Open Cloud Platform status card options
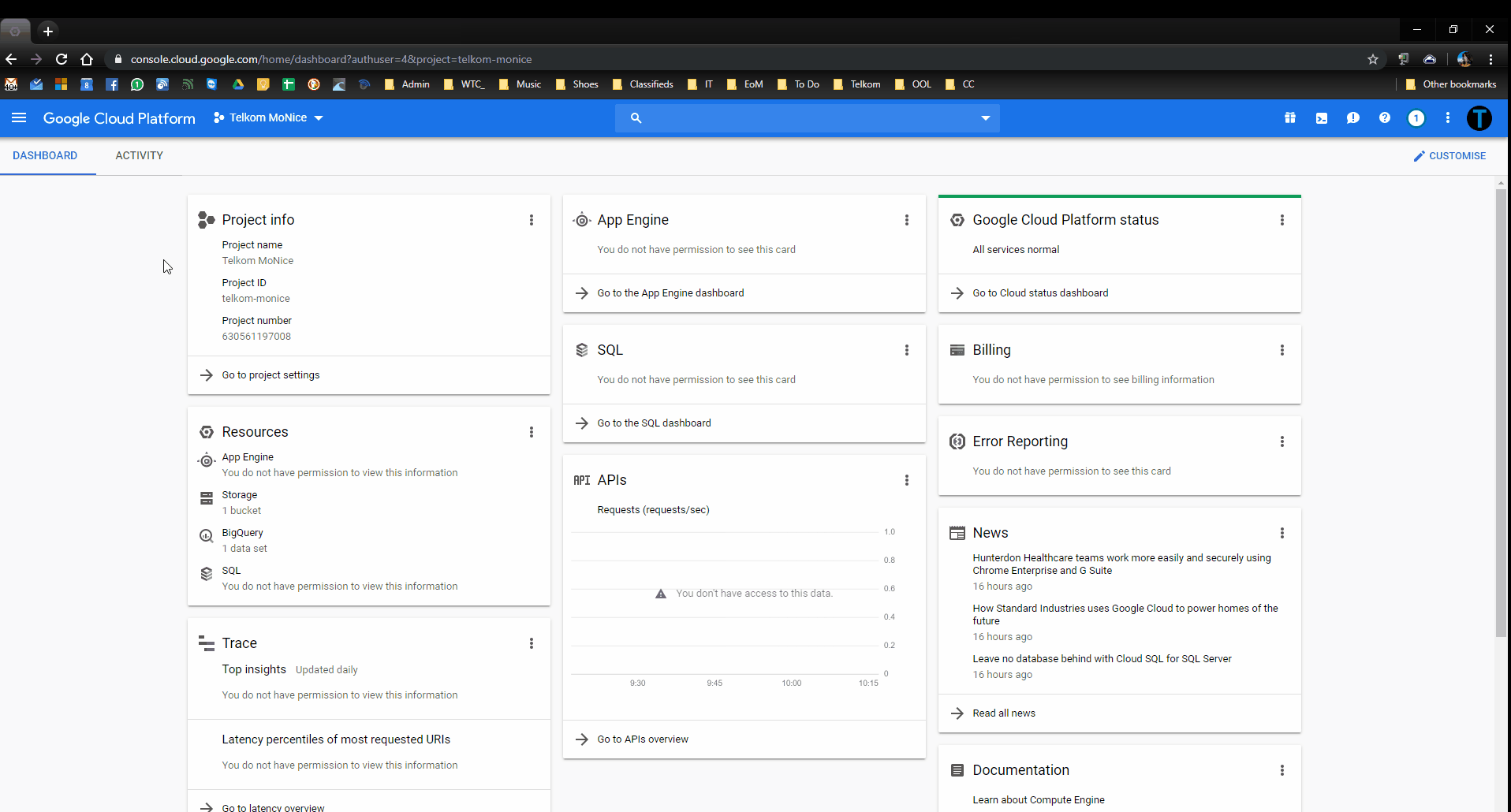Image resolution: width=1511 pixels, height=812 pixels. point(1282,220)
